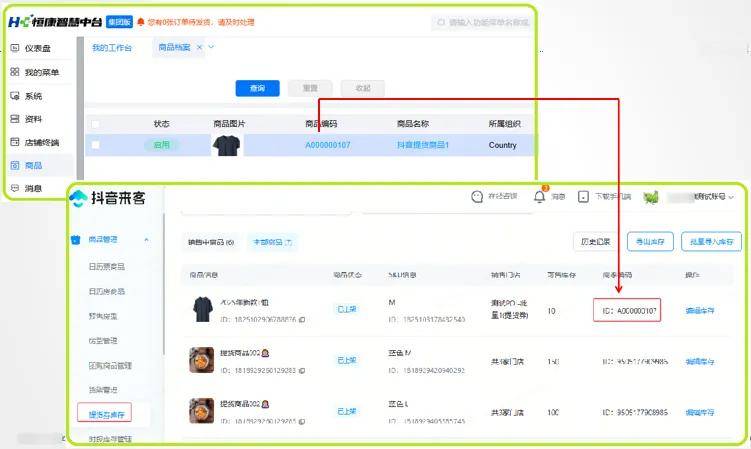Switch to 我的工作台 tab
The width and height of the screenshot is (751, 449).
tap(112, 48)
